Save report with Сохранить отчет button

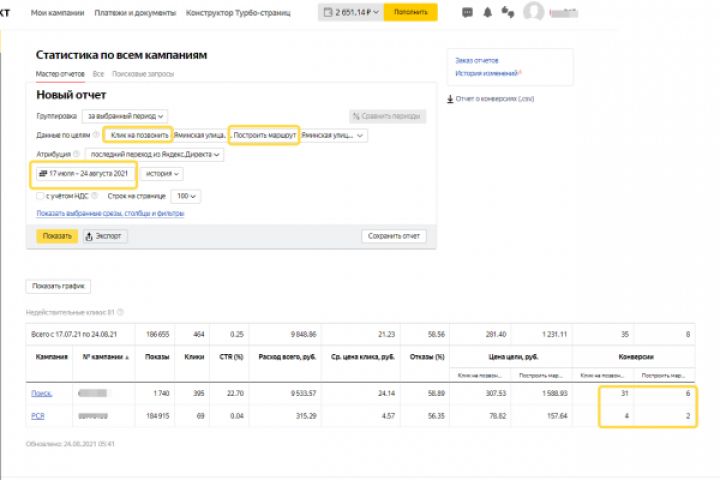click(394, 236)
